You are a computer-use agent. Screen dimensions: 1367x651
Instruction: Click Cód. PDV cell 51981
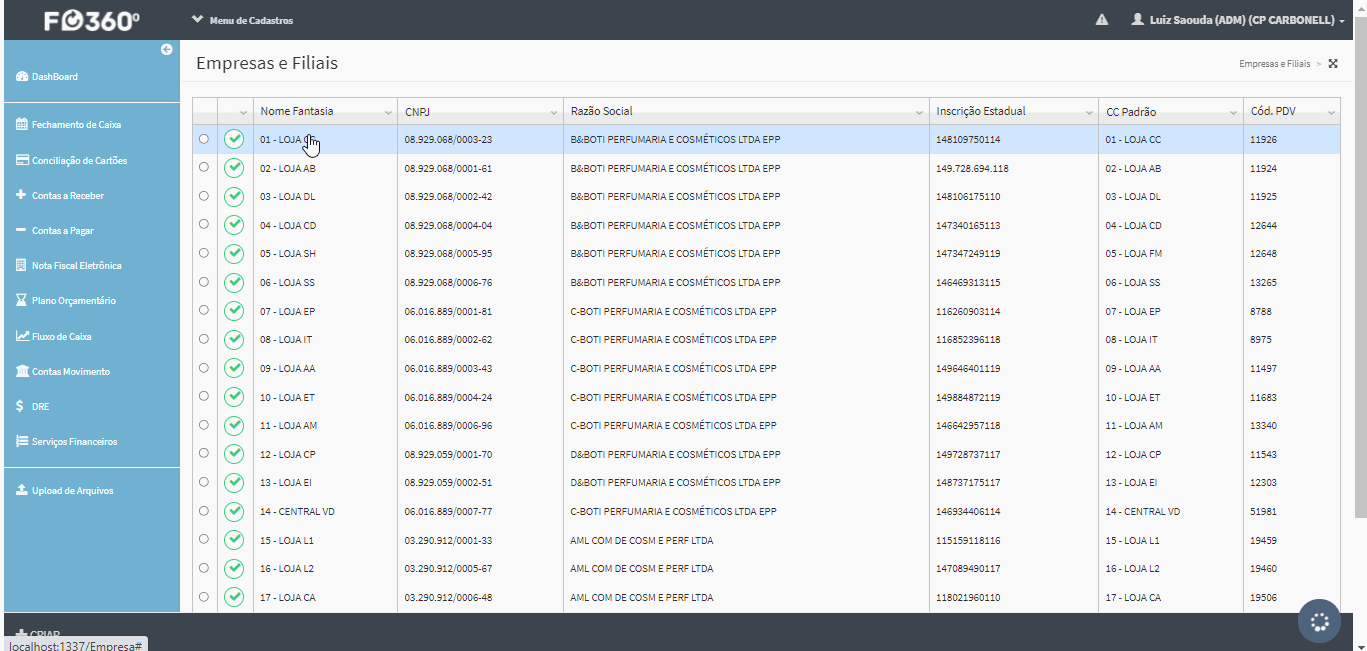pyautogui.click(x=1263, y=511)
